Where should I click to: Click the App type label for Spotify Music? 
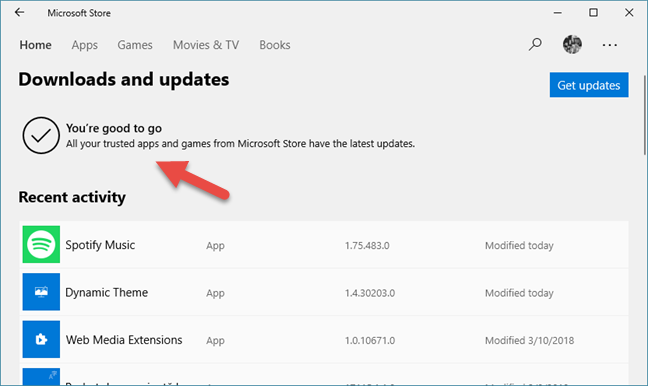click(x=215, y=246)
